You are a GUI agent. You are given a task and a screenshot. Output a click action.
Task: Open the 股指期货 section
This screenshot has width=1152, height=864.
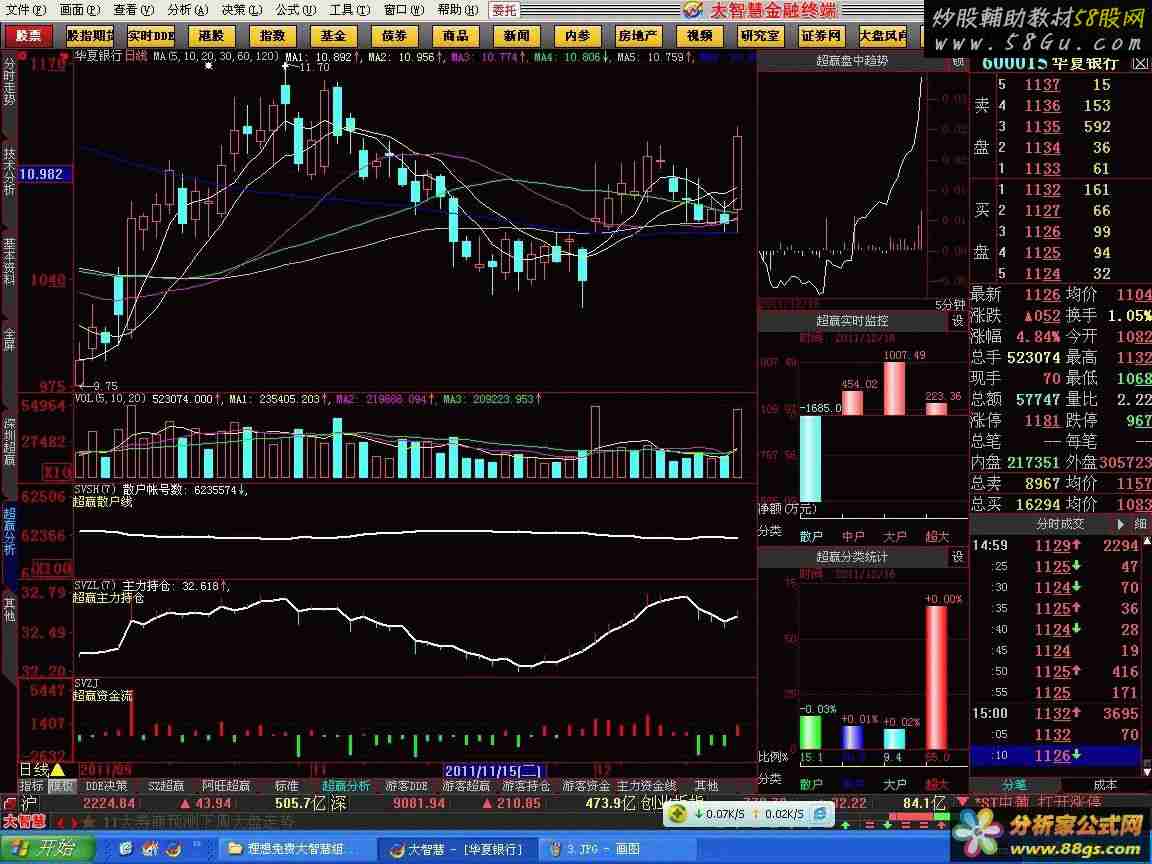[90, 35]
